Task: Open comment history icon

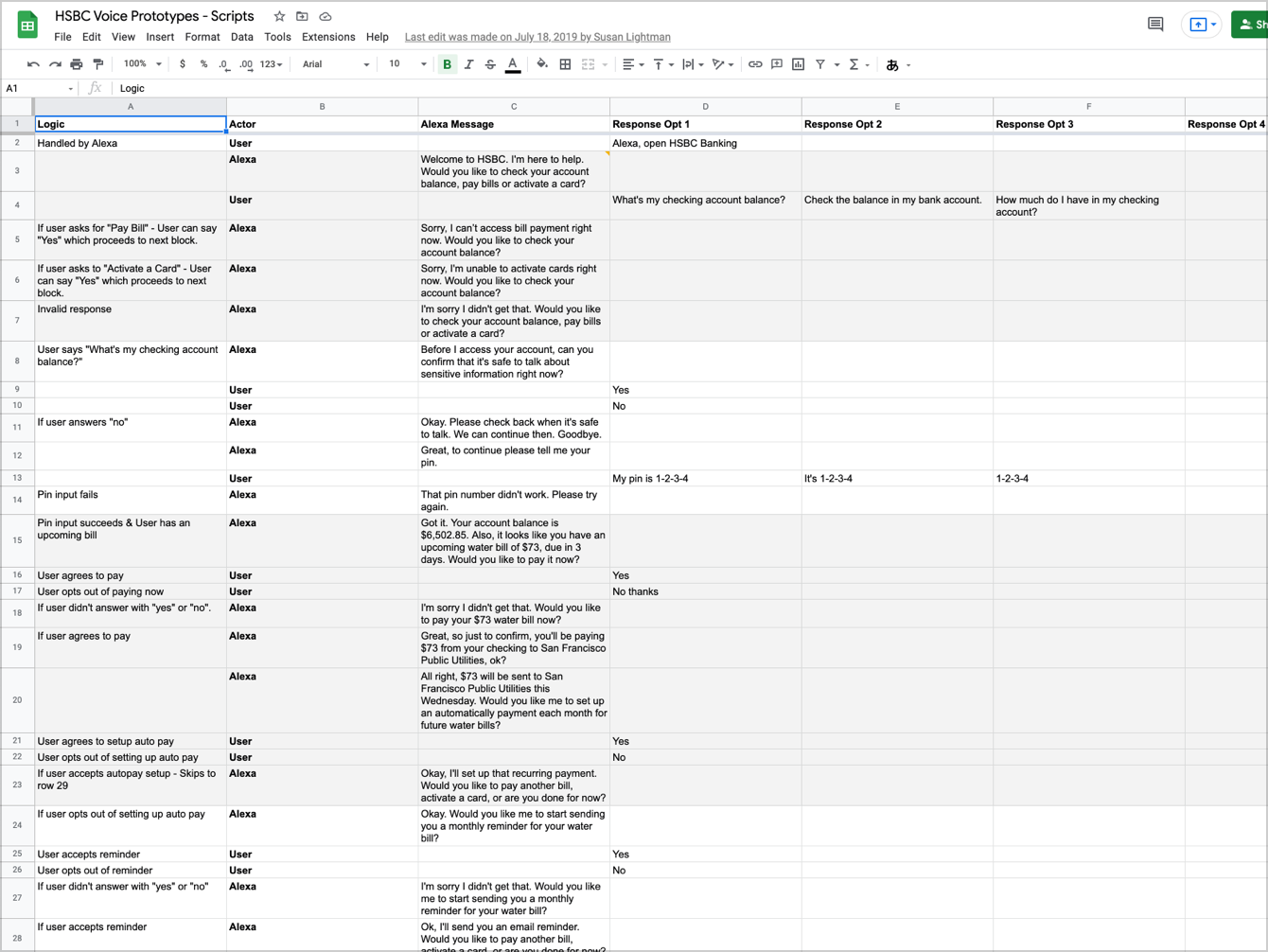Action: pyautogui.click(x=1155, y=25)
